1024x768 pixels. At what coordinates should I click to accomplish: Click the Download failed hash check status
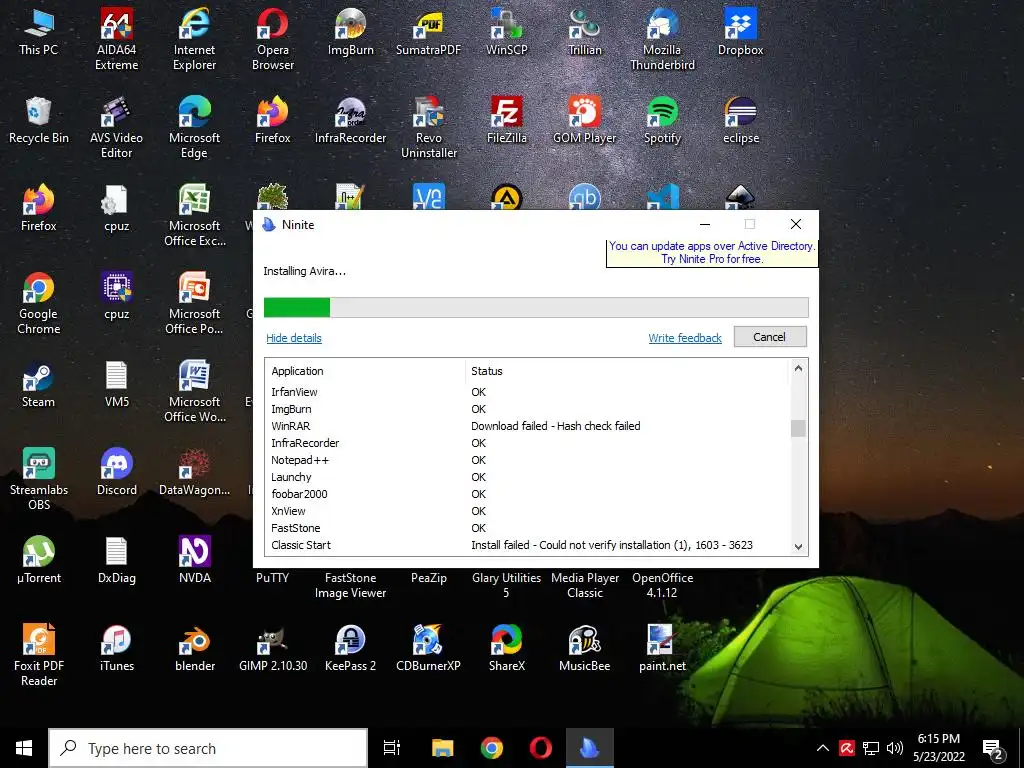556,426
